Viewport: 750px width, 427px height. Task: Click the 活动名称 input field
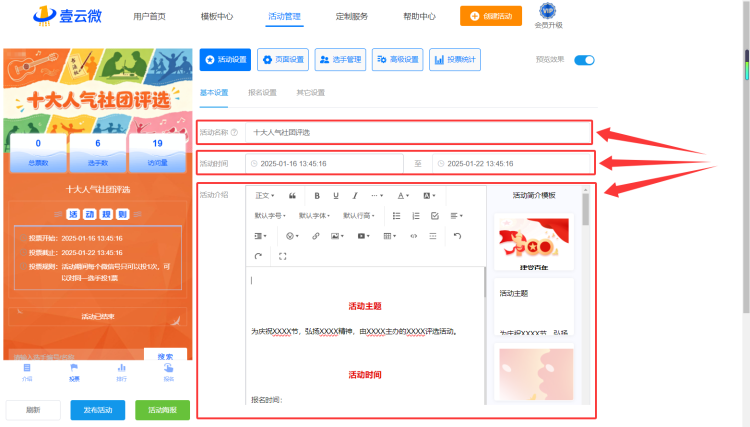coord(418,132)
